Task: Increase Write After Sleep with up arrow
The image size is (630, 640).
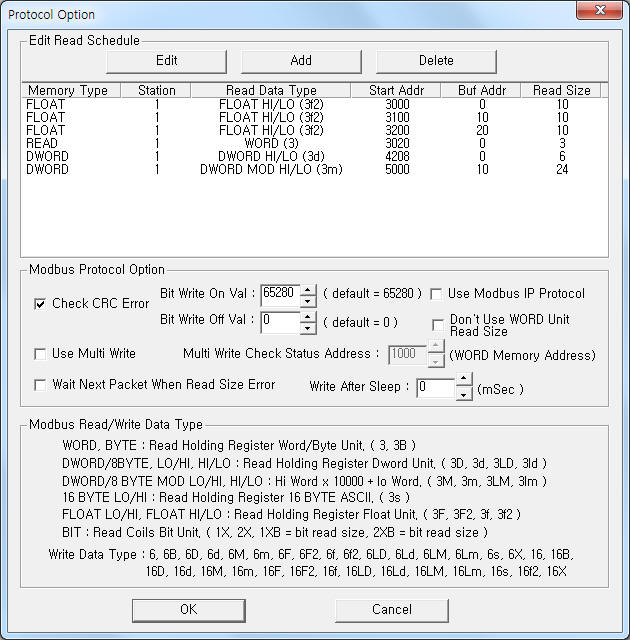Action: [464, 378]
